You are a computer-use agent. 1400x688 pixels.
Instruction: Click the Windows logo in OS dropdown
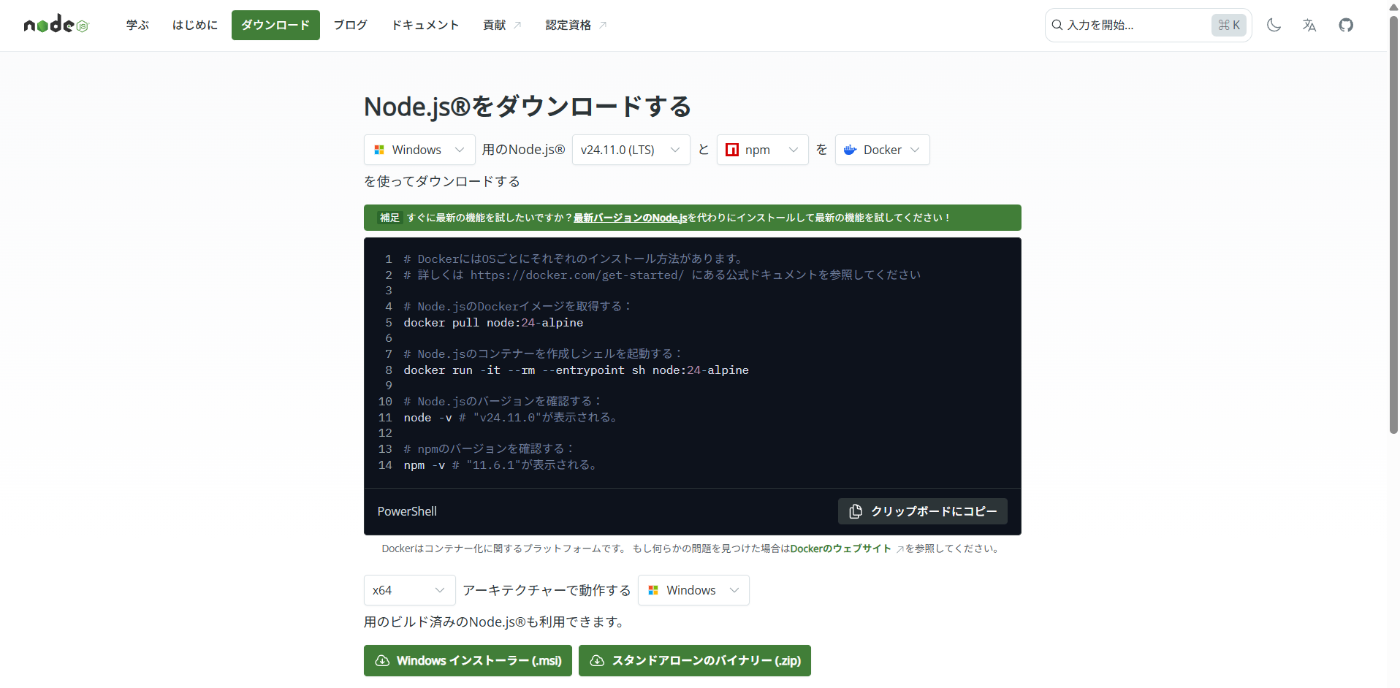point(380,150)
